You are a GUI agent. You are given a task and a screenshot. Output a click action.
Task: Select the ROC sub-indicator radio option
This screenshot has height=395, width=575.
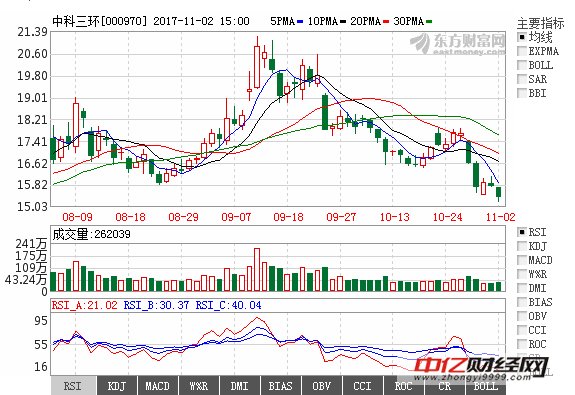pos(522,344)
